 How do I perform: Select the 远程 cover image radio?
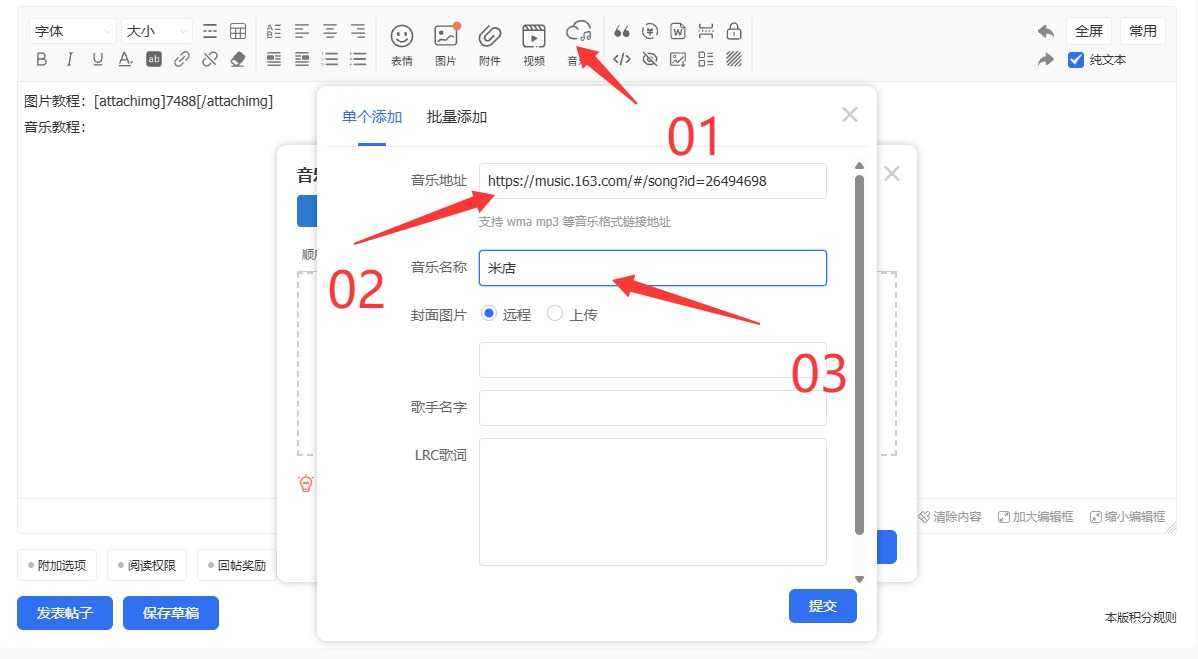[x=489, y=313]
